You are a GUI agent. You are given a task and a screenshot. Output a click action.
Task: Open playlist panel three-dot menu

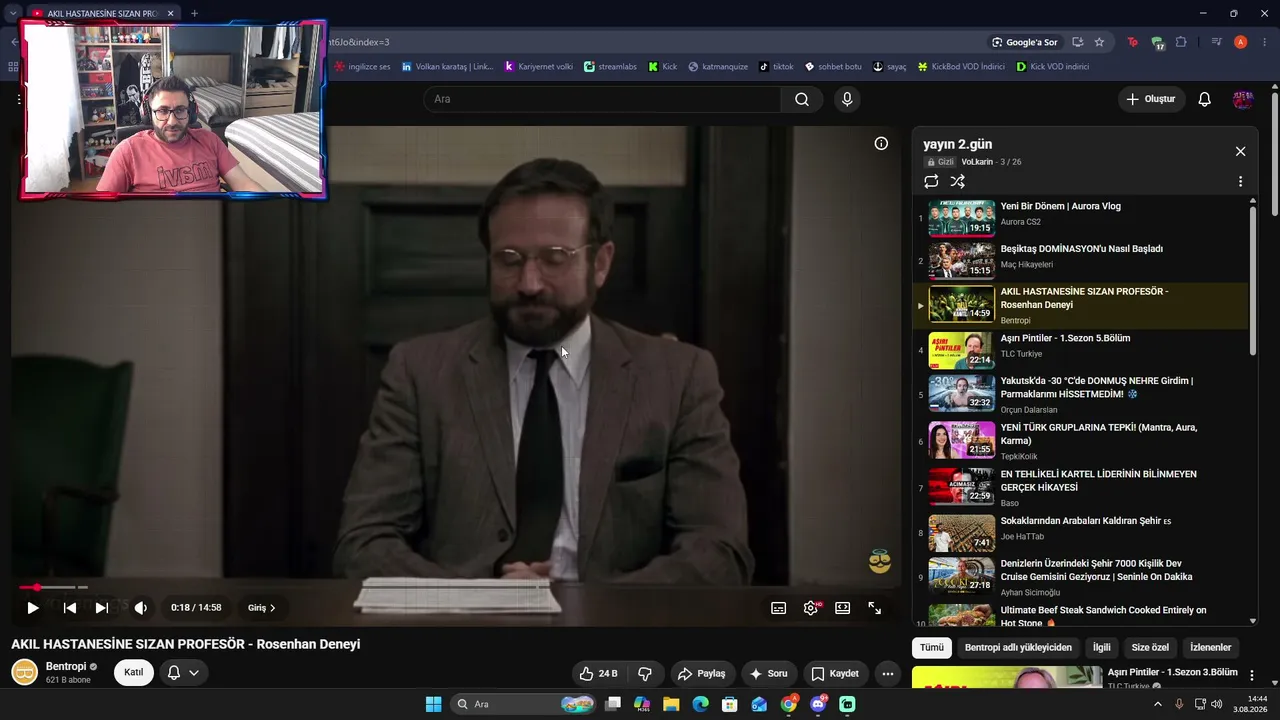pyautogui.click(x=1240, y=182)
